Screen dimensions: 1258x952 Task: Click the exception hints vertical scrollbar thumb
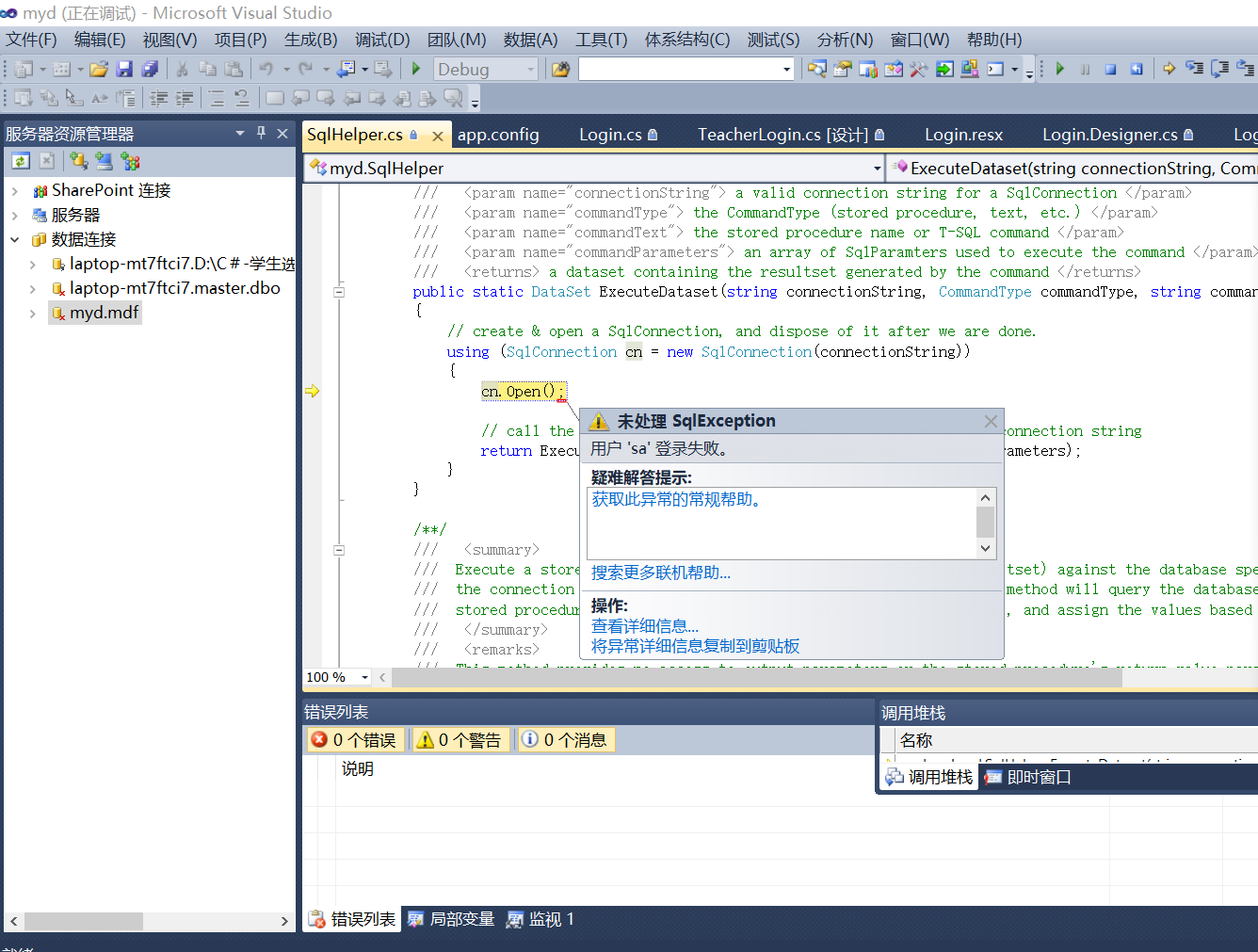point(986,522)
